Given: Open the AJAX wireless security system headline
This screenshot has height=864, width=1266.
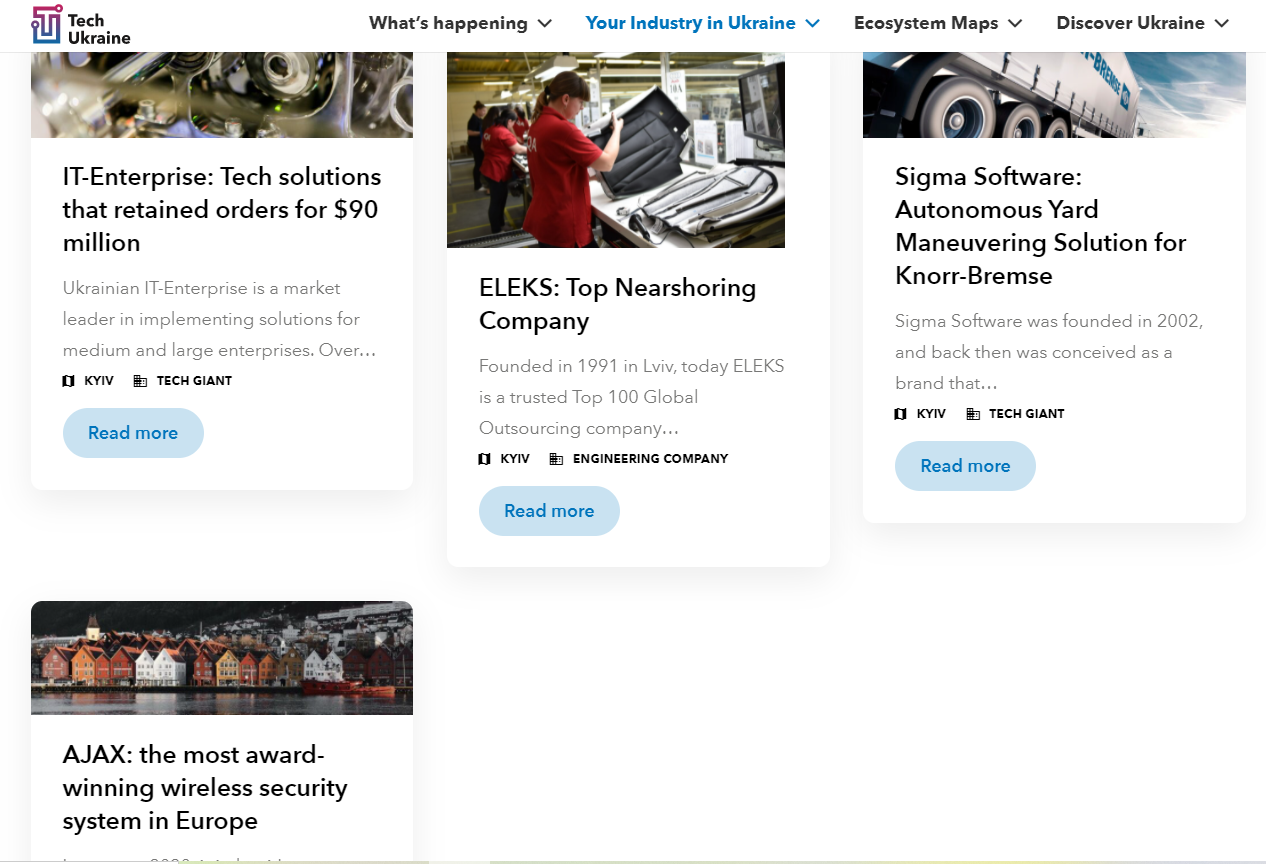Looking at the screenshot, I should (205, 787).
